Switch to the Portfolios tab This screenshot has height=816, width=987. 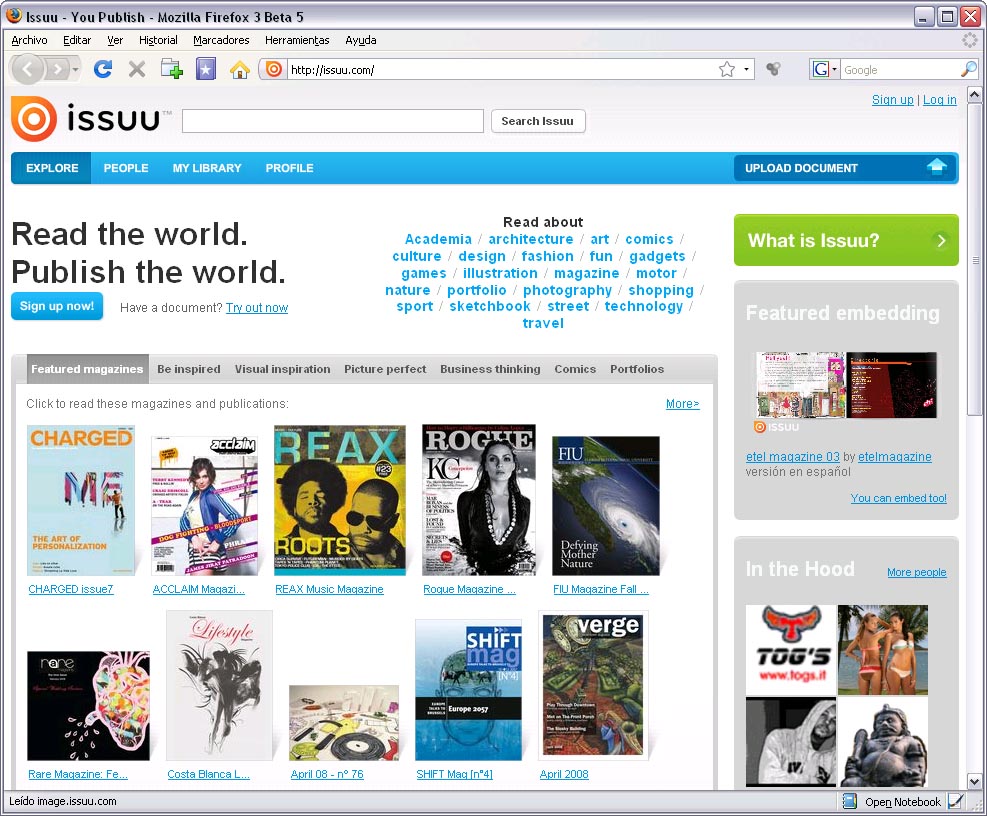637,369
